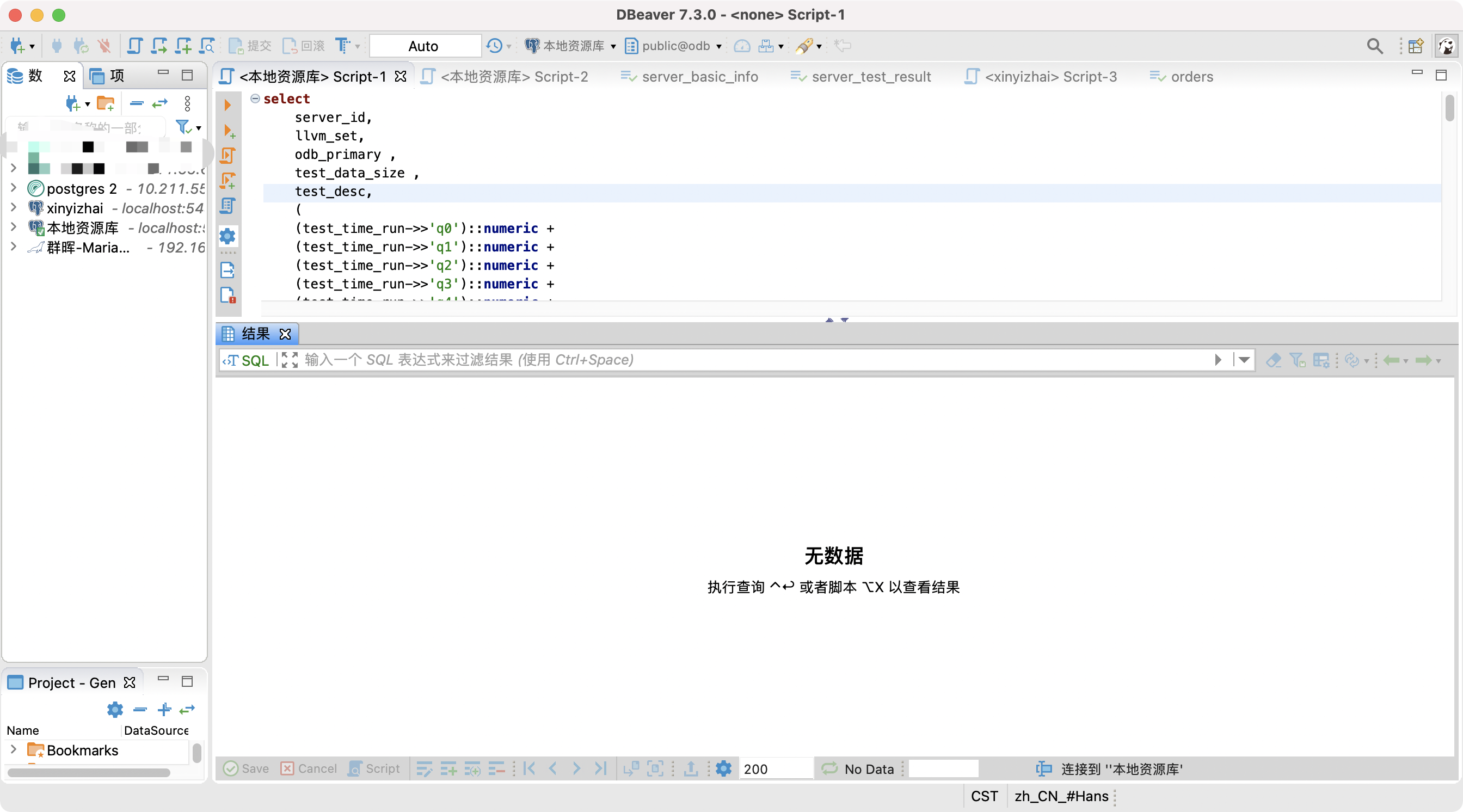Export result set data
The image size is (1463, 812).
[690, 768]
